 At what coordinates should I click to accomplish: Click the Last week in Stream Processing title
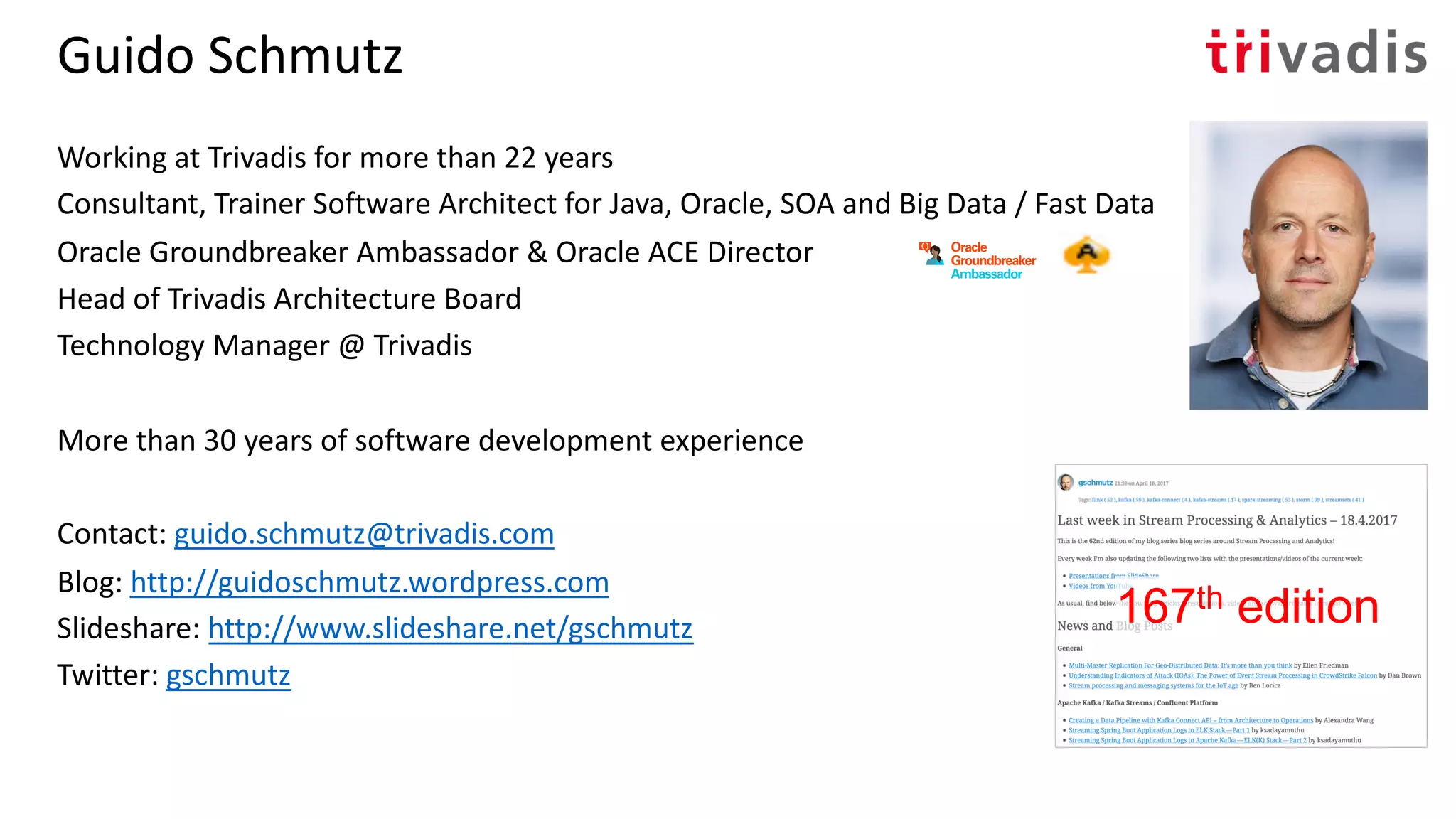point(1226,520)
